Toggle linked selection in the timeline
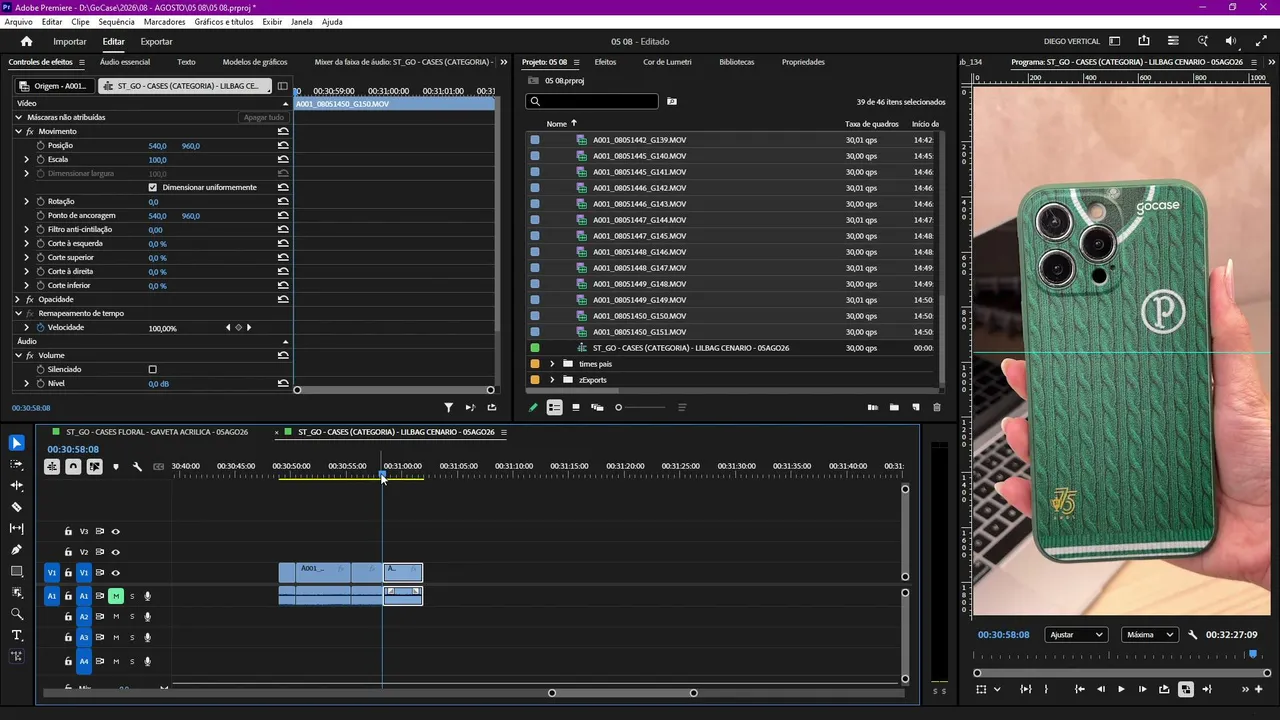 point(94,467)
